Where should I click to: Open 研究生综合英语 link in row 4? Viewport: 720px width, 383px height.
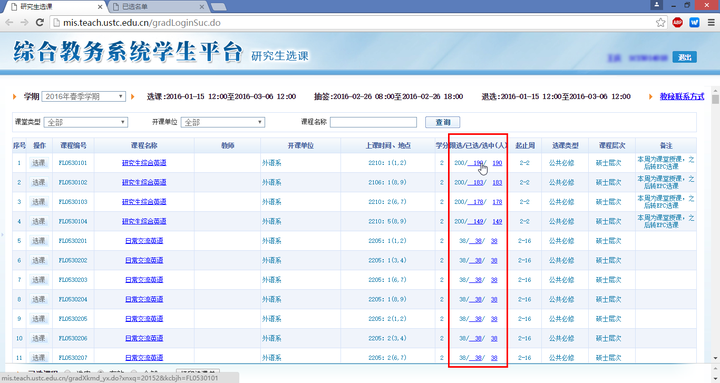(144, 221)
